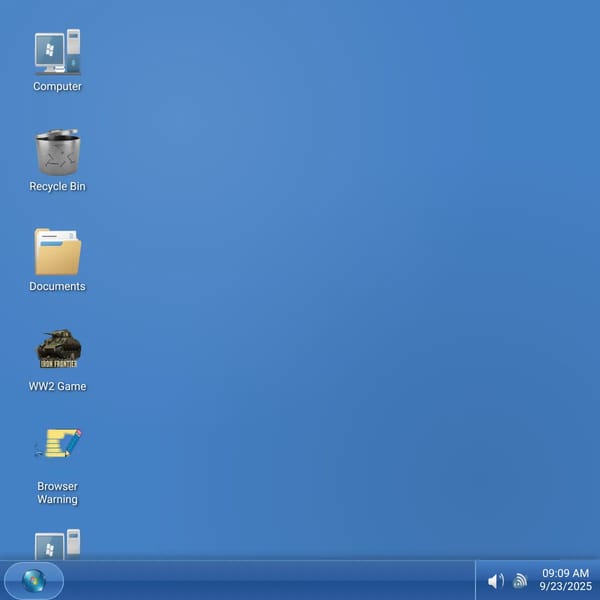The width and height of the screenshot is (600, 600).
Task: Select the partly hidden computer icon above taskbar
Action: (57, 544)
